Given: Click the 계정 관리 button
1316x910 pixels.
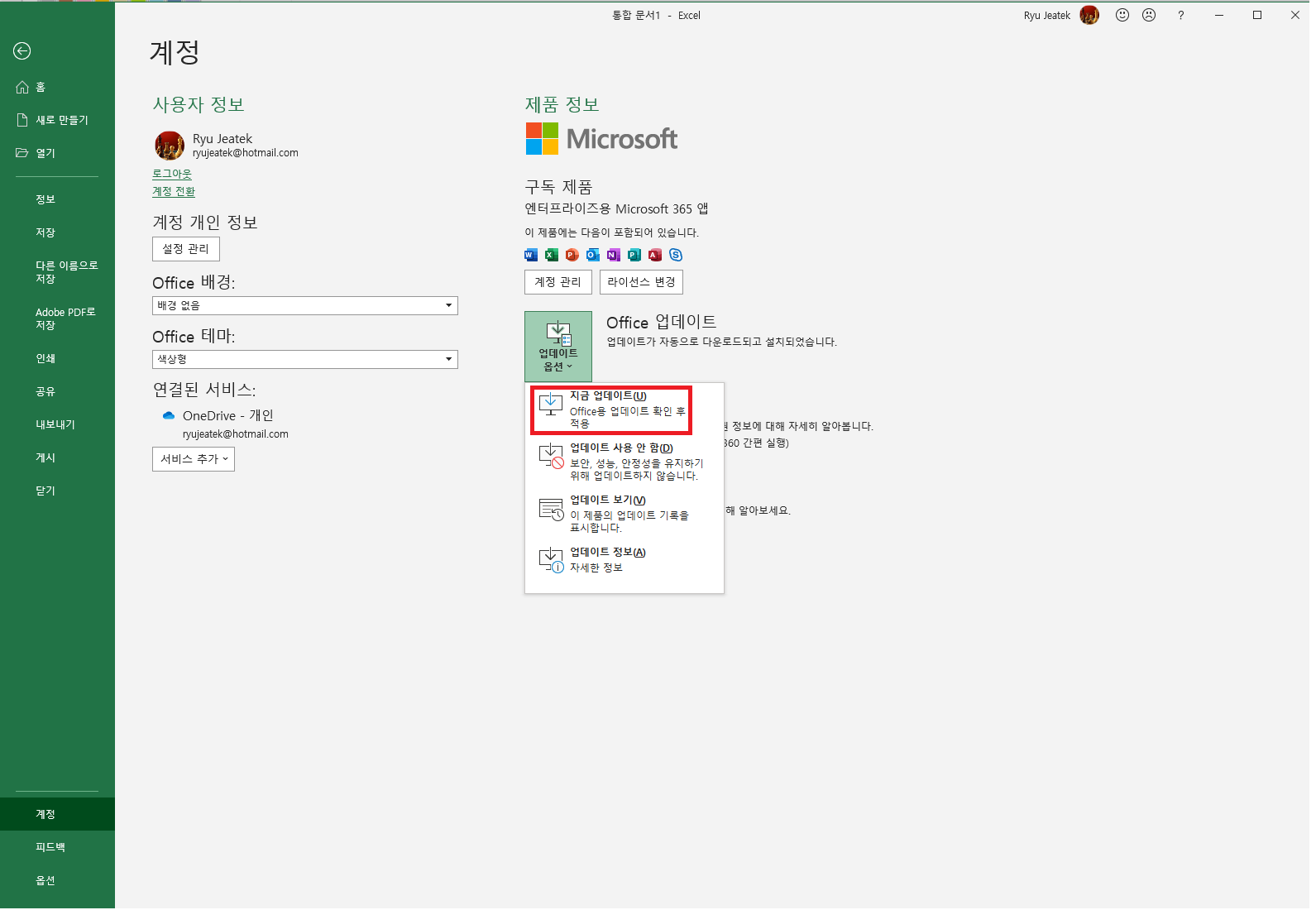Looking at the screenshot, I should pos(558,282).
